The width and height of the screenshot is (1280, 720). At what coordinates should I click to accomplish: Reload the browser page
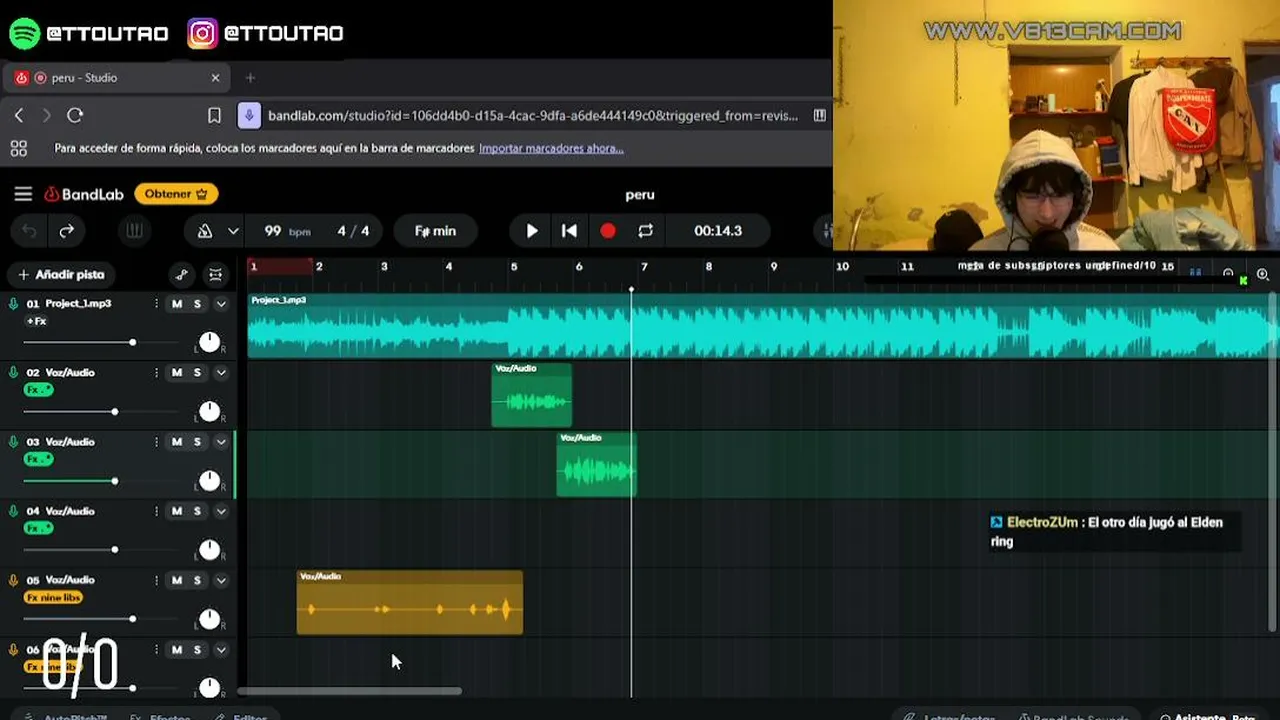click(x=75, y=116)
